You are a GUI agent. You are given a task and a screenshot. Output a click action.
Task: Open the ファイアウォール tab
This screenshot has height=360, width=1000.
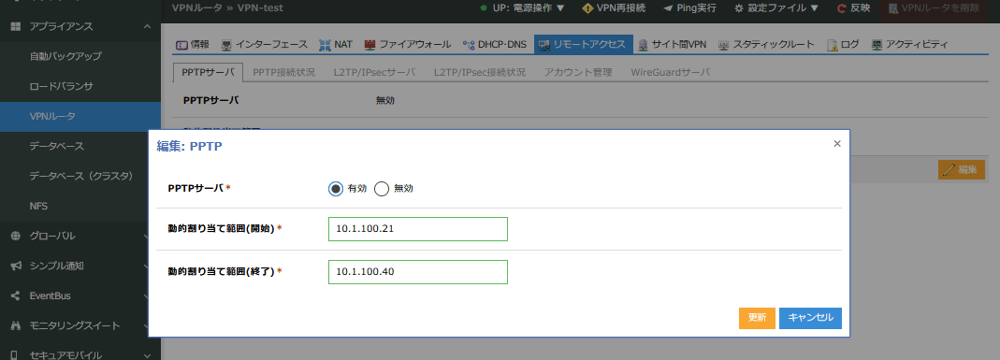pos(408,45)
